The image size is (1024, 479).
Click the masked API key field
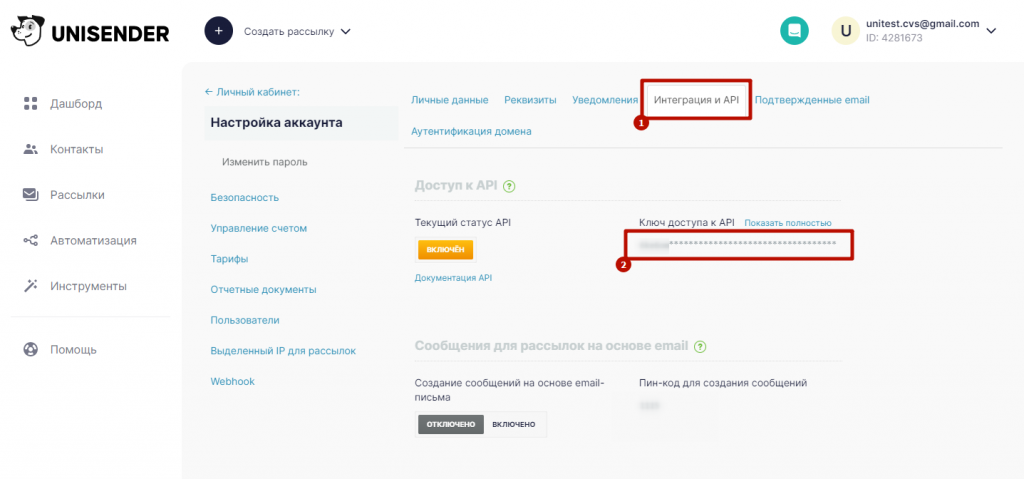[x=739, y=244]
